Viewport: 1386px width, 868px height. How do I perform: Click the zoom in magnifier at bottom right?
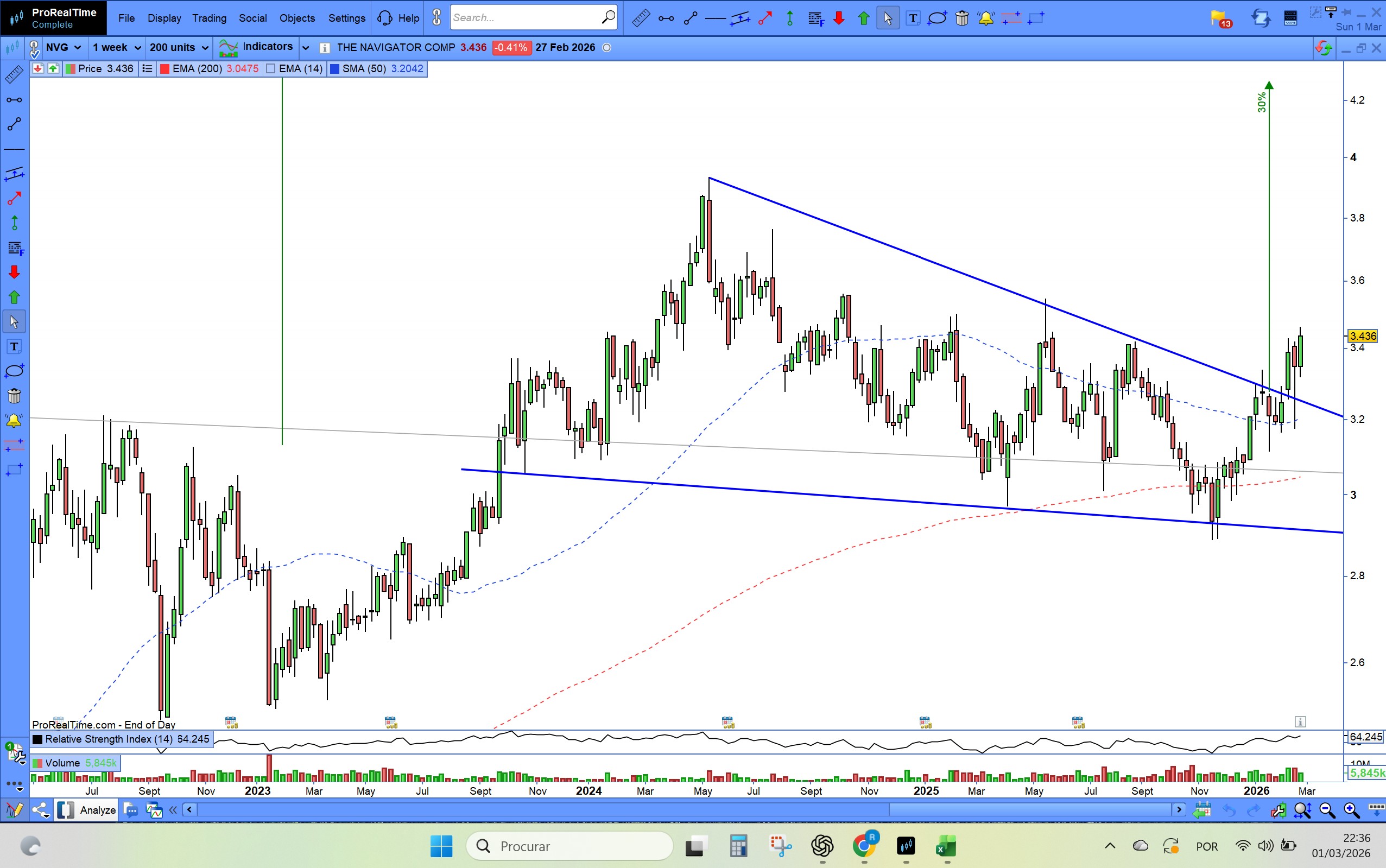point(1351,810)
